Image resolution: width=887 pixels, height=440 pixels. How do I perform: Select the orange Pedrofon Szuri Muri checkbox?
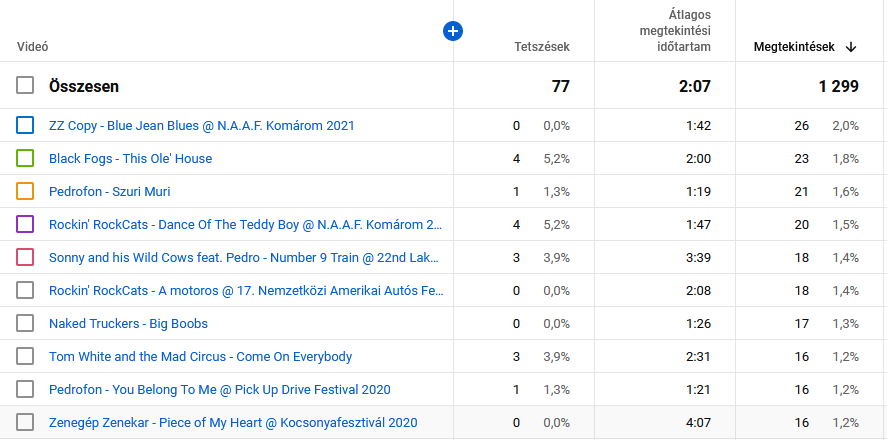click(x=25, y=192)
